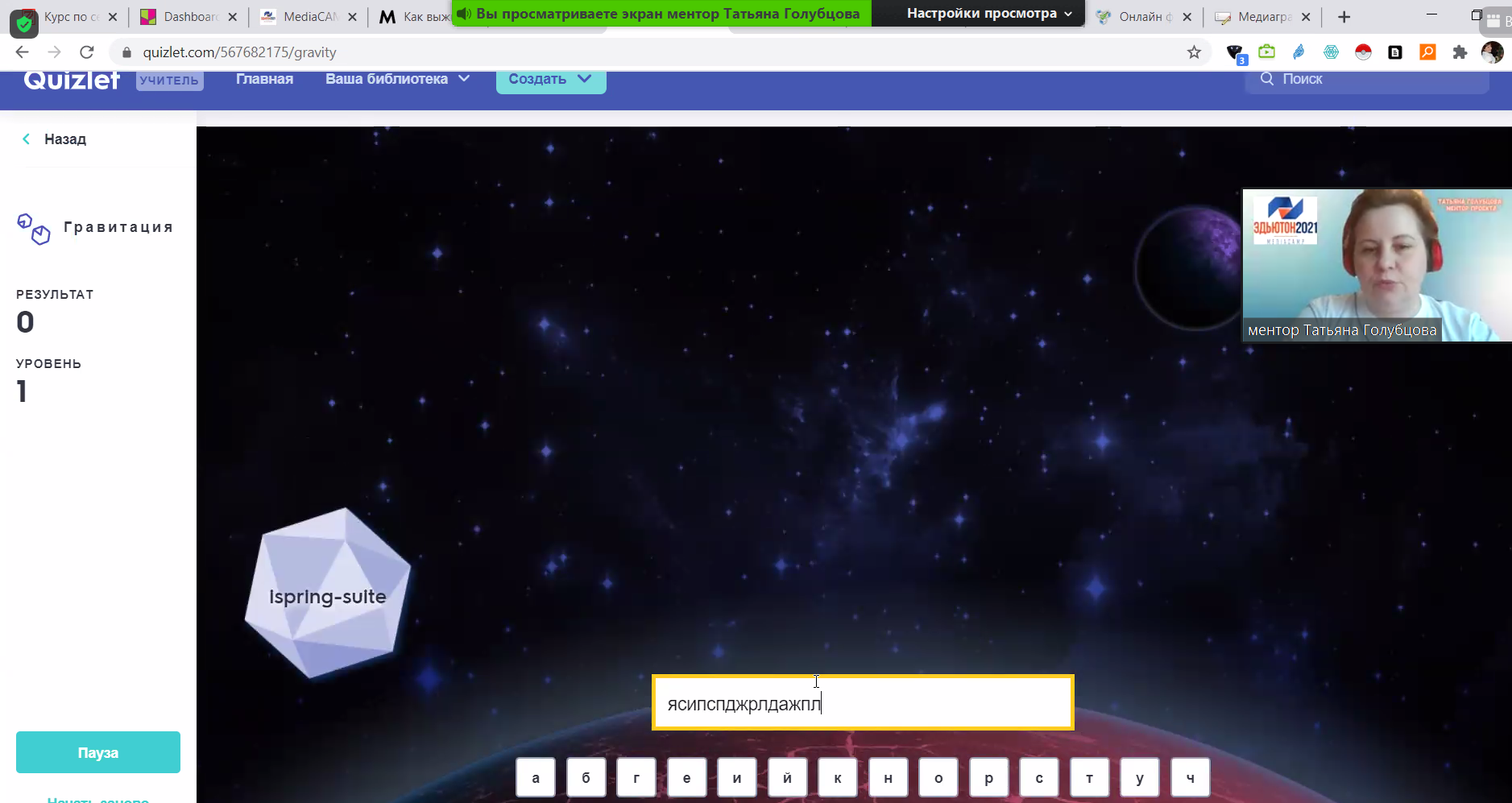Click the mentor webcam video thumbnail

[x=1377, y=265]
